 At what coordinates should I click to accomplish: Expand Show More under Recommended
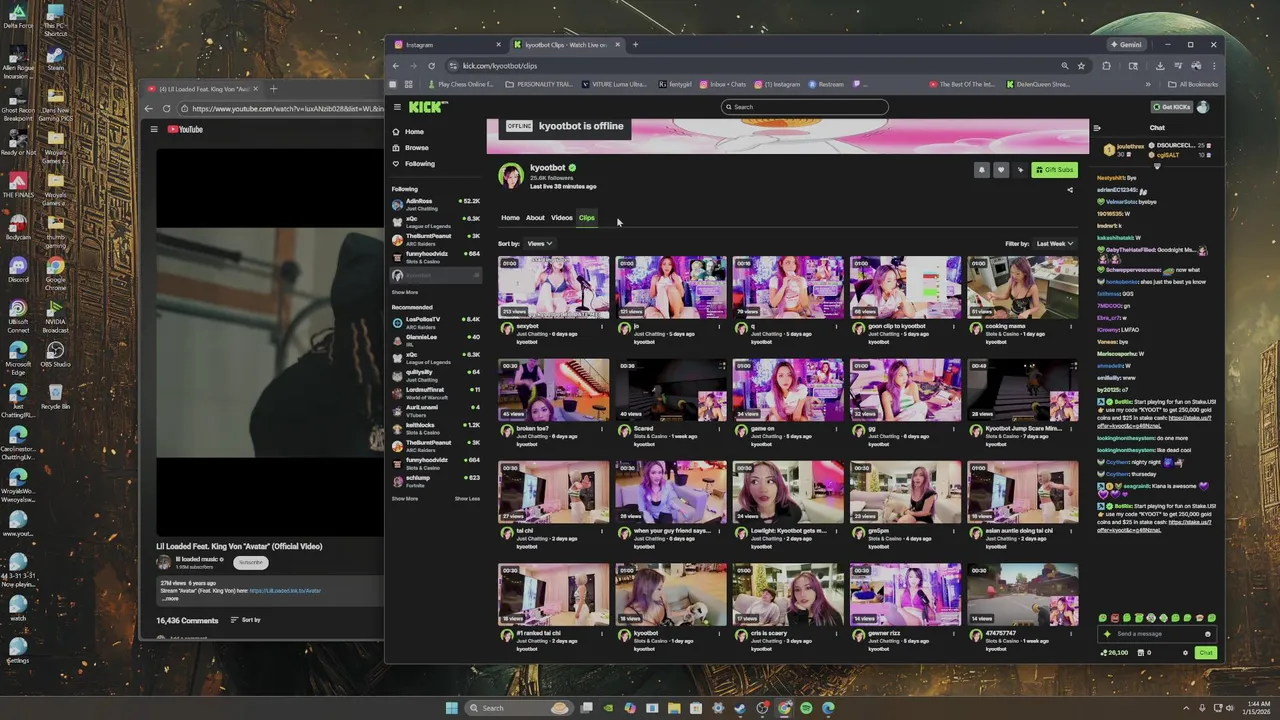pyautogui.click(x=405, y=498)
